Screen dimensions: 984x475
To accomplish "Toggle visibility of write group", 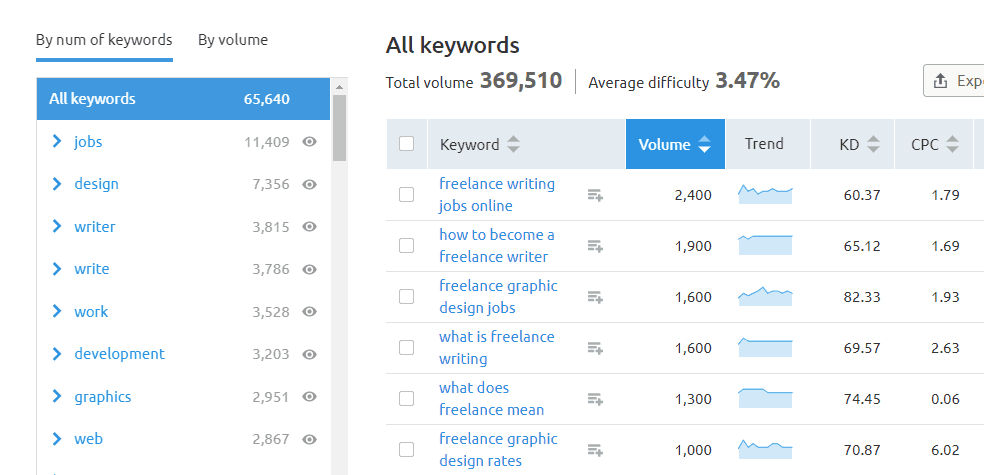I will coord(309,269).
